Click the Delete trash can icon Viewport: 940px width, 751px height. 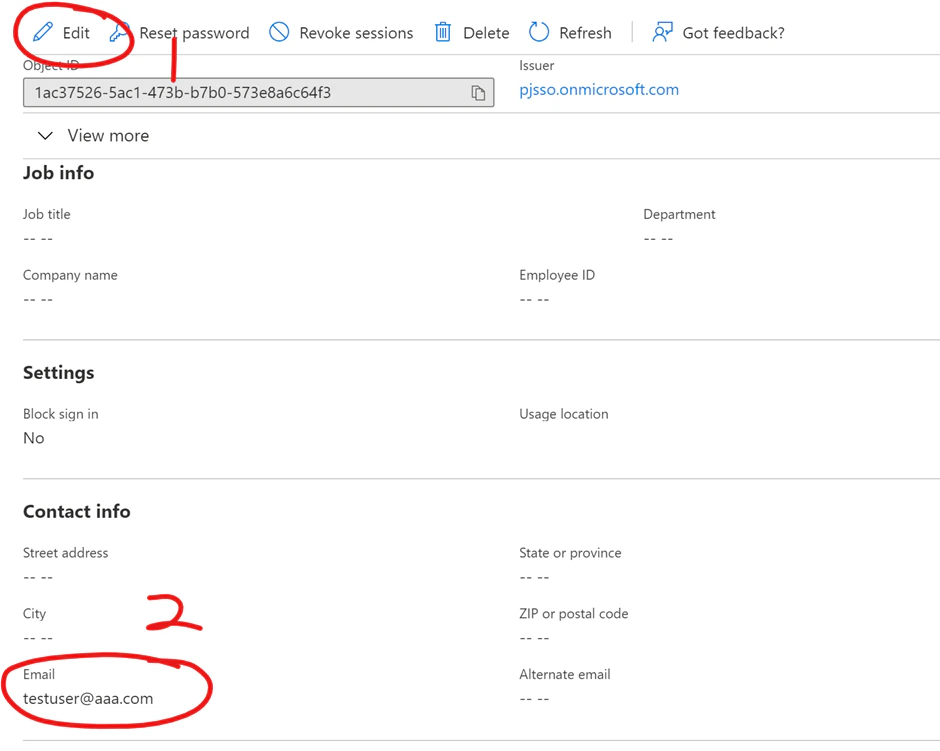tap(442, 31)
